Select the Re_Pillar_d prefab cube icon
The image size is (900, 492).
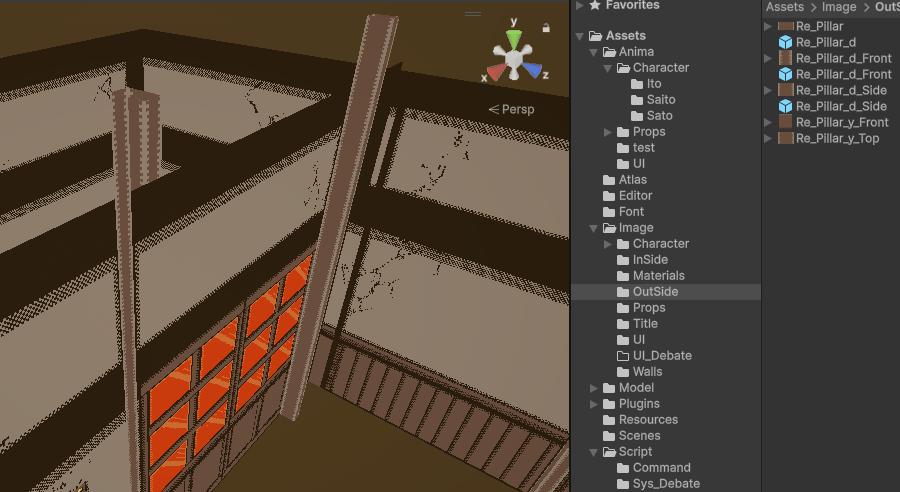(785, 42)
